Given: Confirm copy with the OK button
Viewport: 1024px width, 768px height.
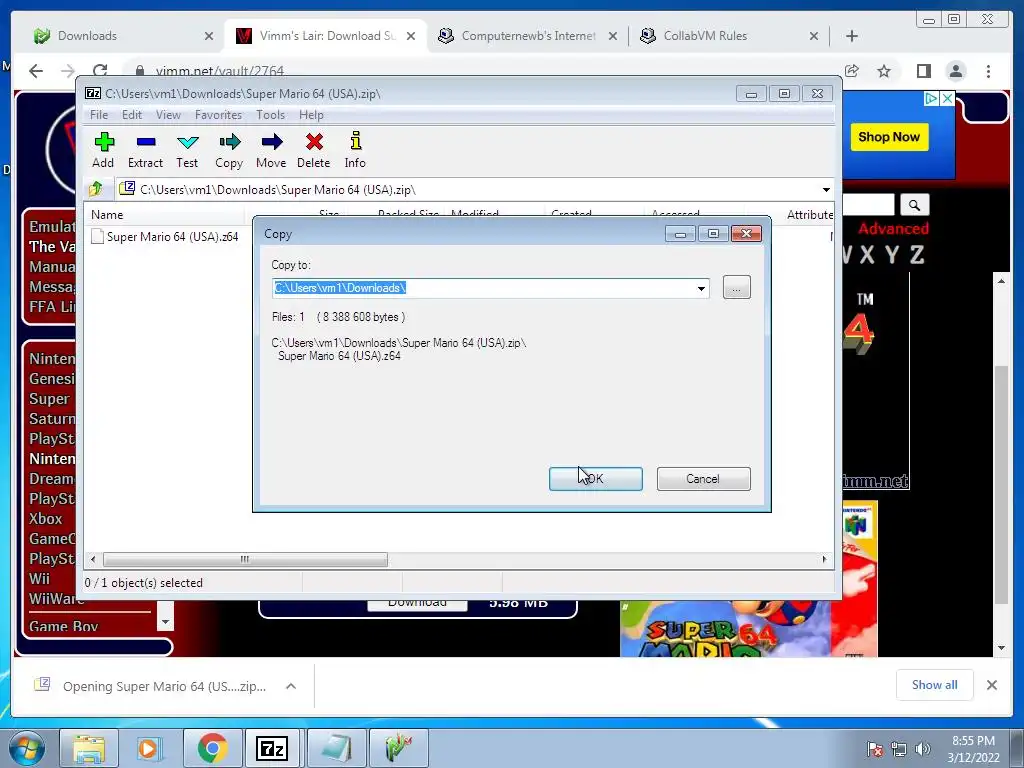Looking at the screenshot, I should (596, 479).
